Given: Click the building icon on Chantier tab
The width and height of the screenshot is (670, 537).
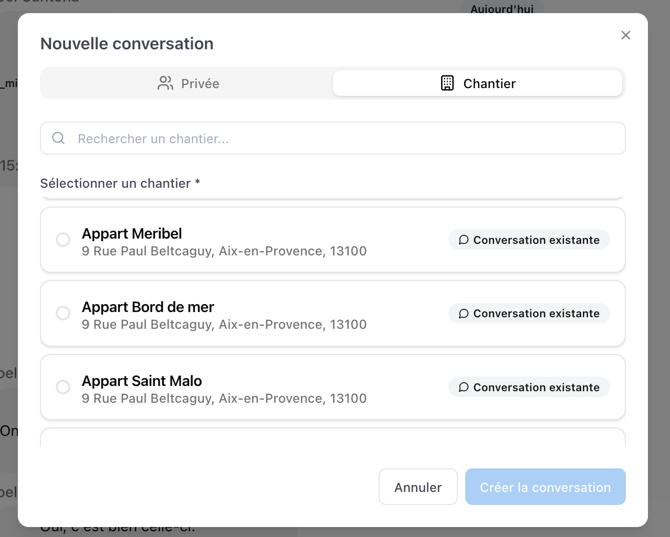Looking at the screenshot, I should click(x=447, y=84).
